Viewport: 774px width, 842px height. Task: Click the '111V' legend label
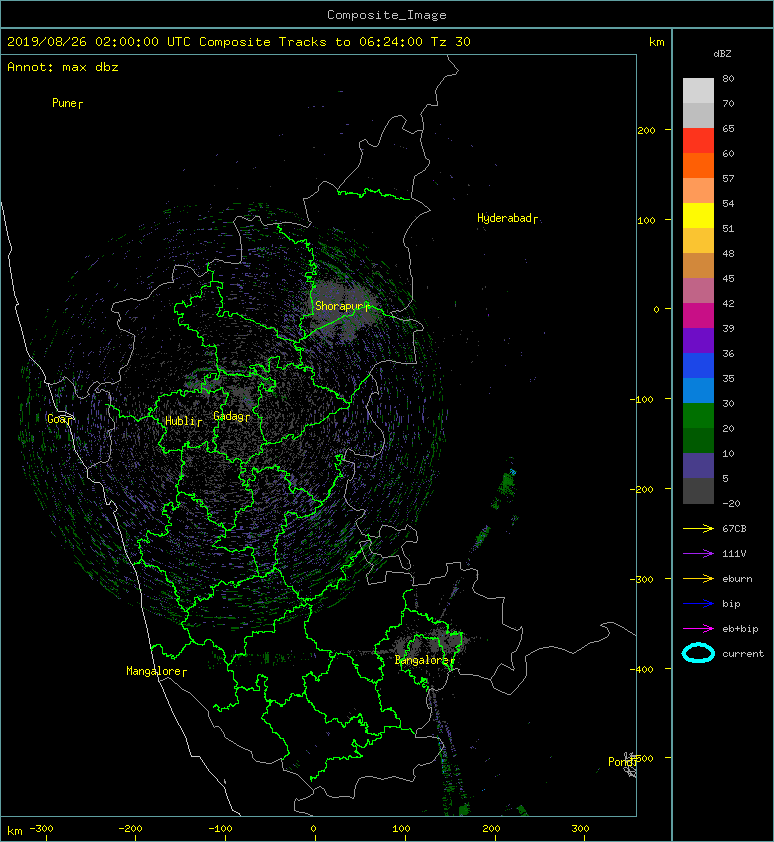coord(734,554)
